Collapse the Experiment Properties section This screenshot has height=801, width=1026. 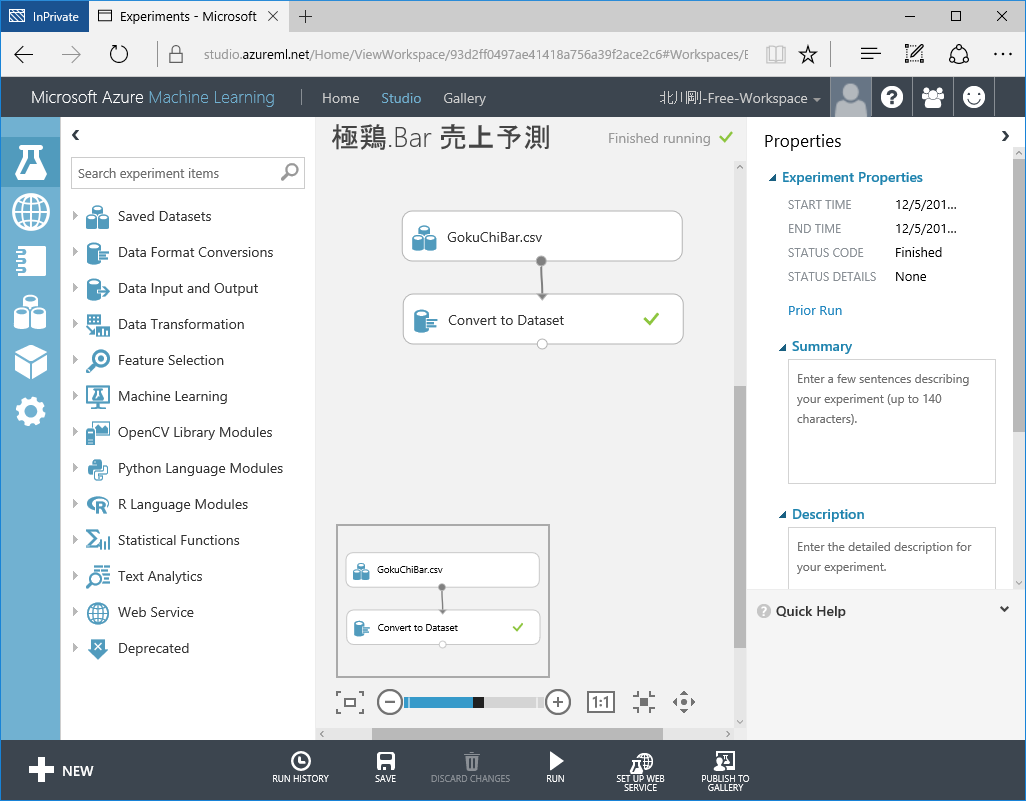(x=773, y=178)
